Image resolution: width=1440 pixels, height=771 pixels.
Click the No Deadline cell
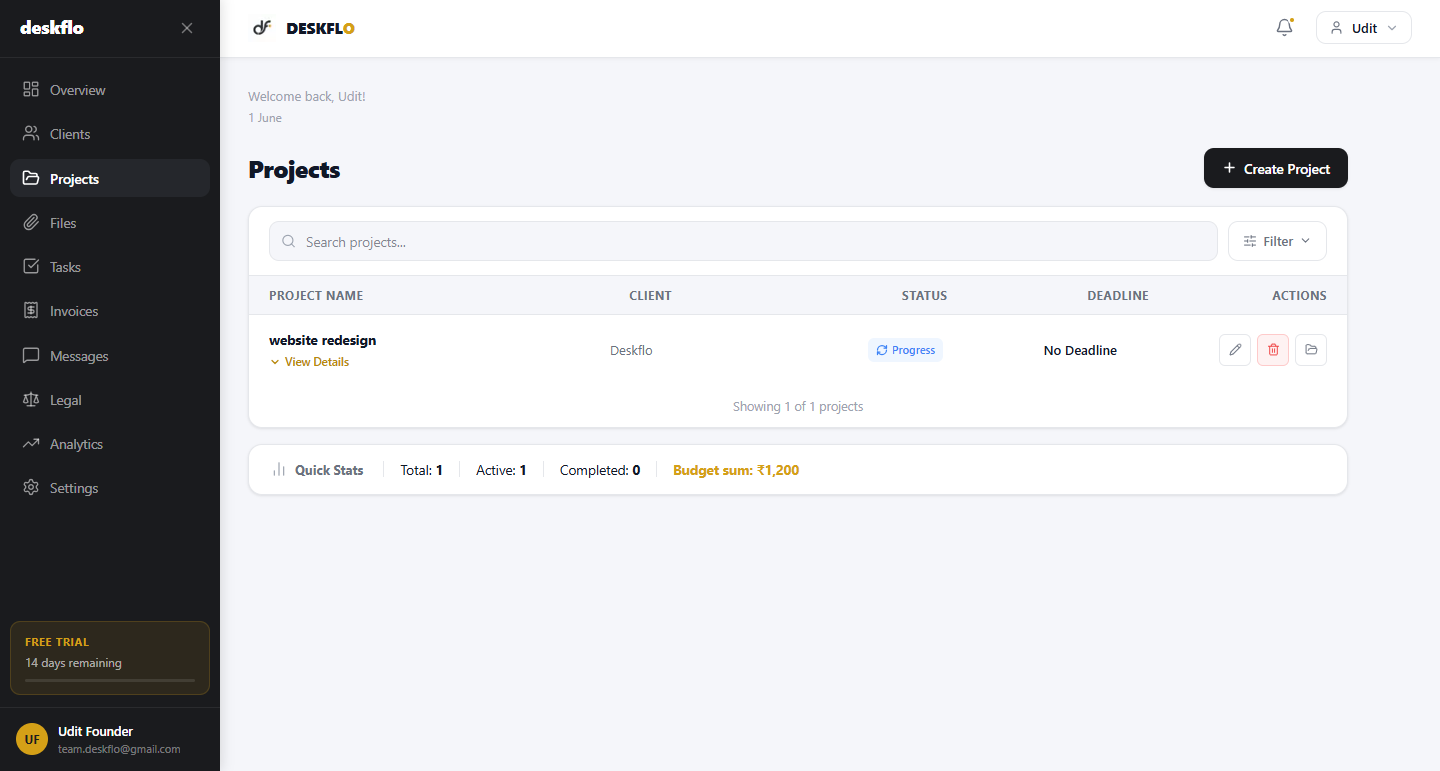click(1080, 350)
